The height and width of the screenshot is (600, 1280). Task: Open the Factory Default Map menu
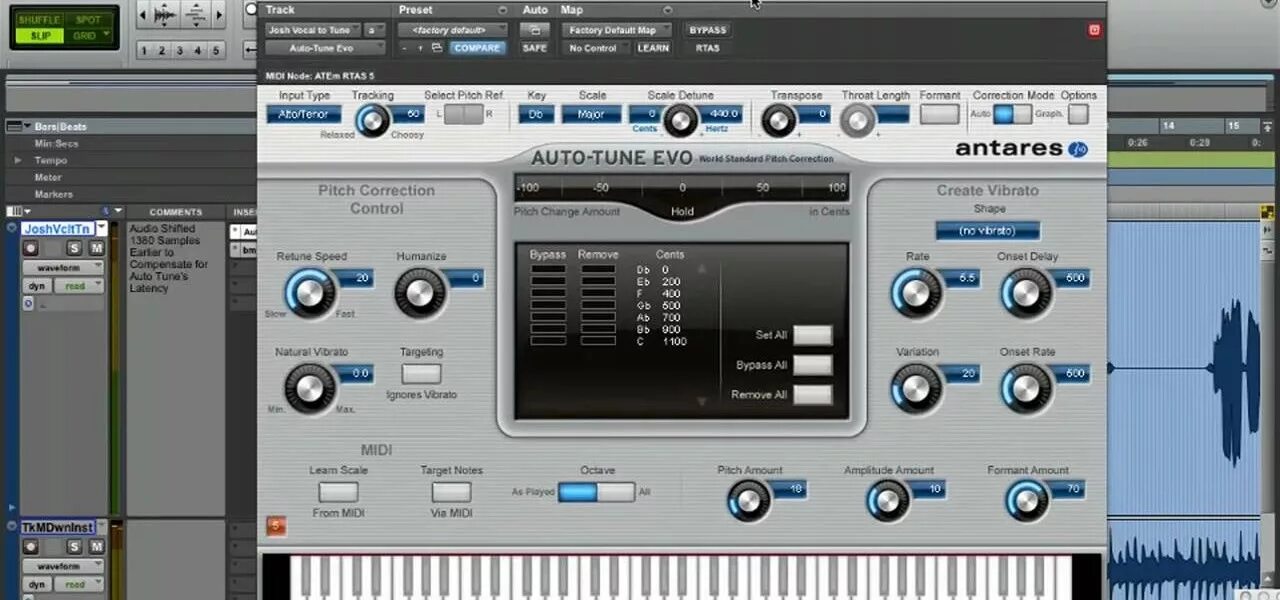click(x=619, y=30)
